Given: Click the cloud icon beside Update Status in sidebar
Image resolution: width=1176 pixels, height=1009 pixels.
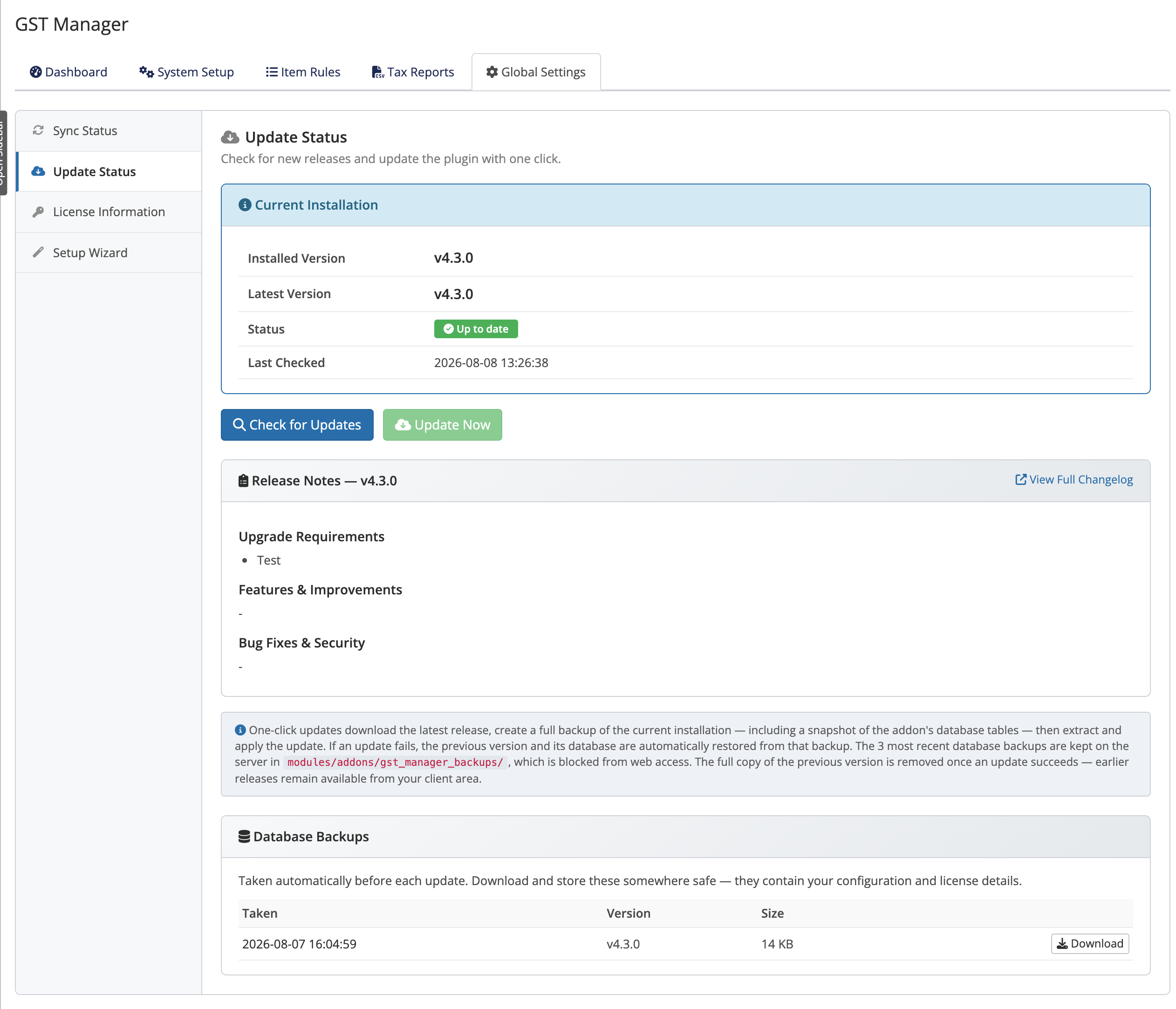Looking at the screenshot, I should (38, 171).
